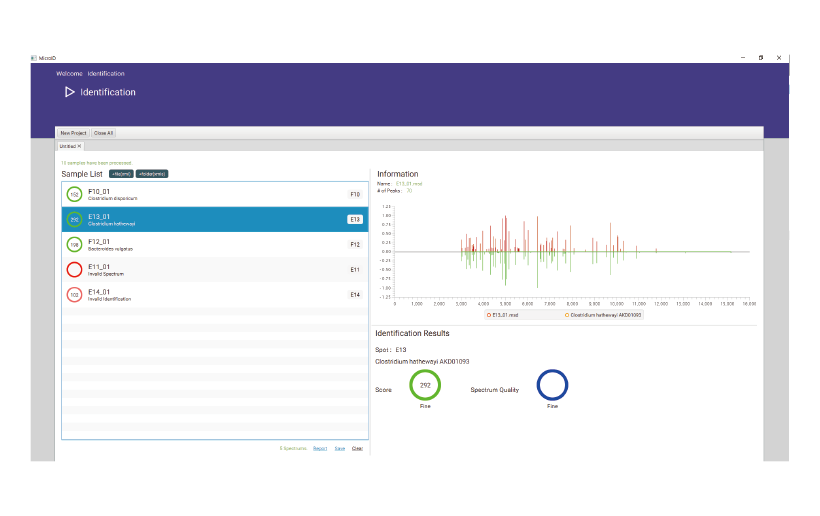Click the E13 spot badge

(354, 219)
